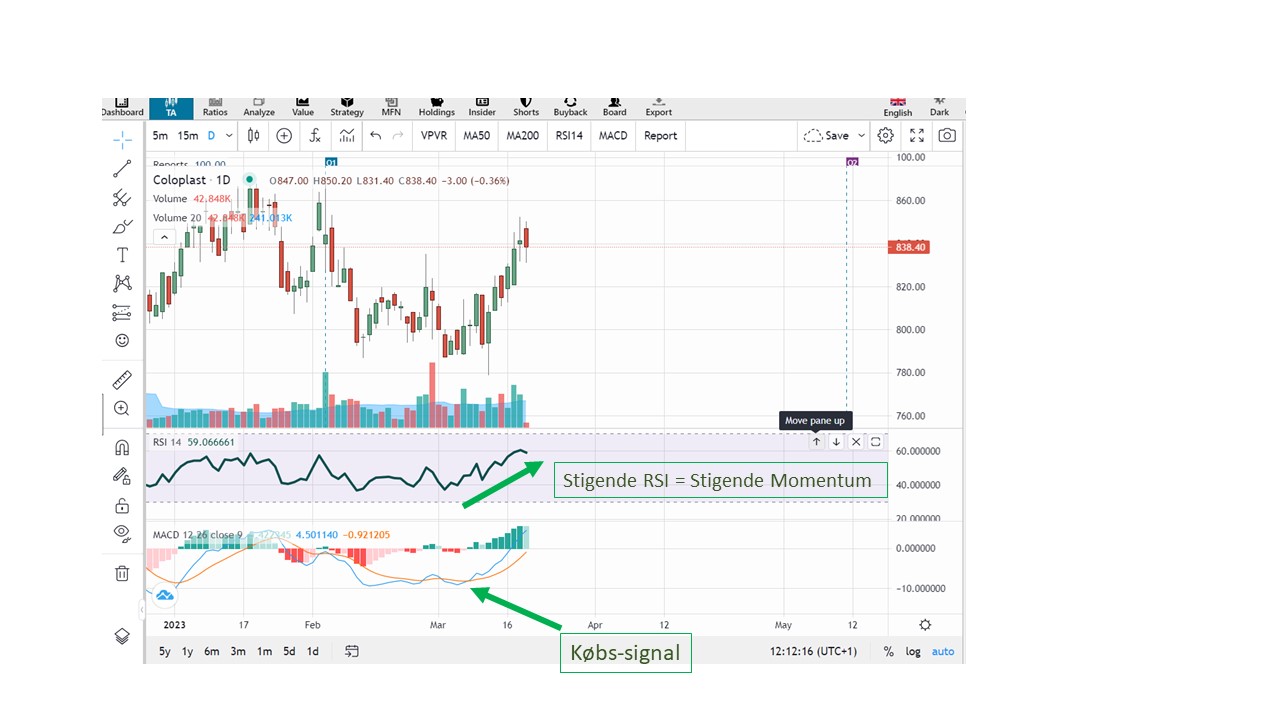Open the Holdings tab
1280x720 pixels.
coord(437,106)
